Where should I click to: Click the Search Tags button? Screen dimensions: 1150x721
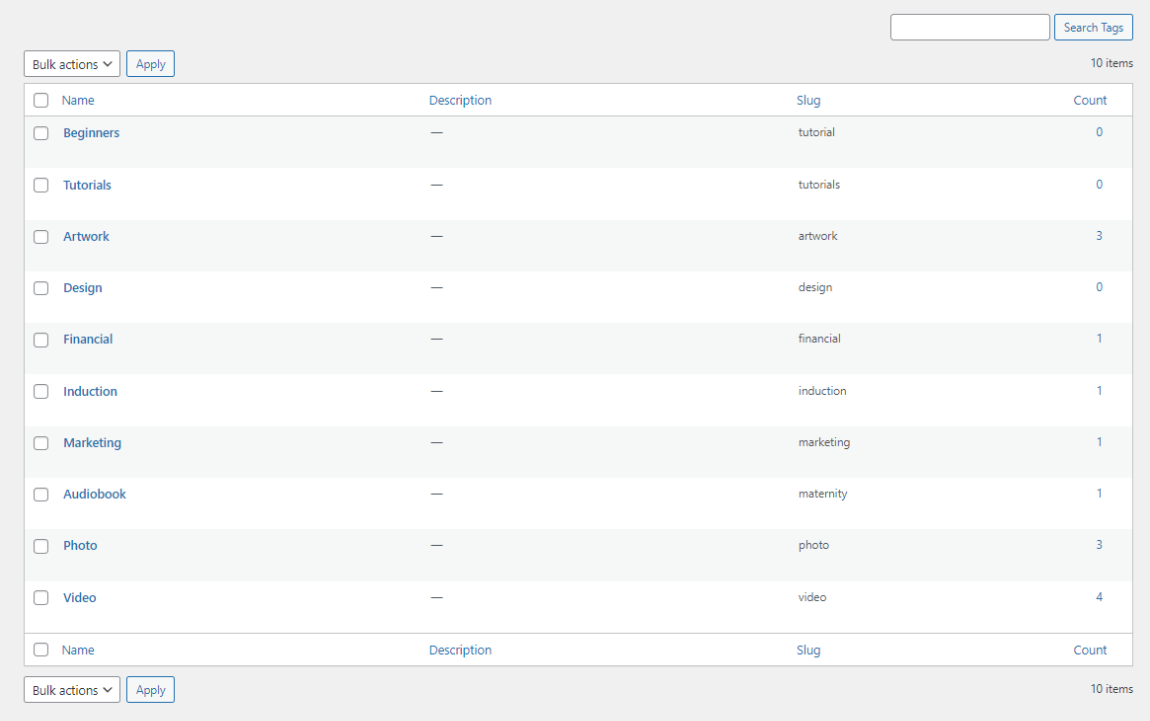pyautogui.click(x=1093, y=28)
